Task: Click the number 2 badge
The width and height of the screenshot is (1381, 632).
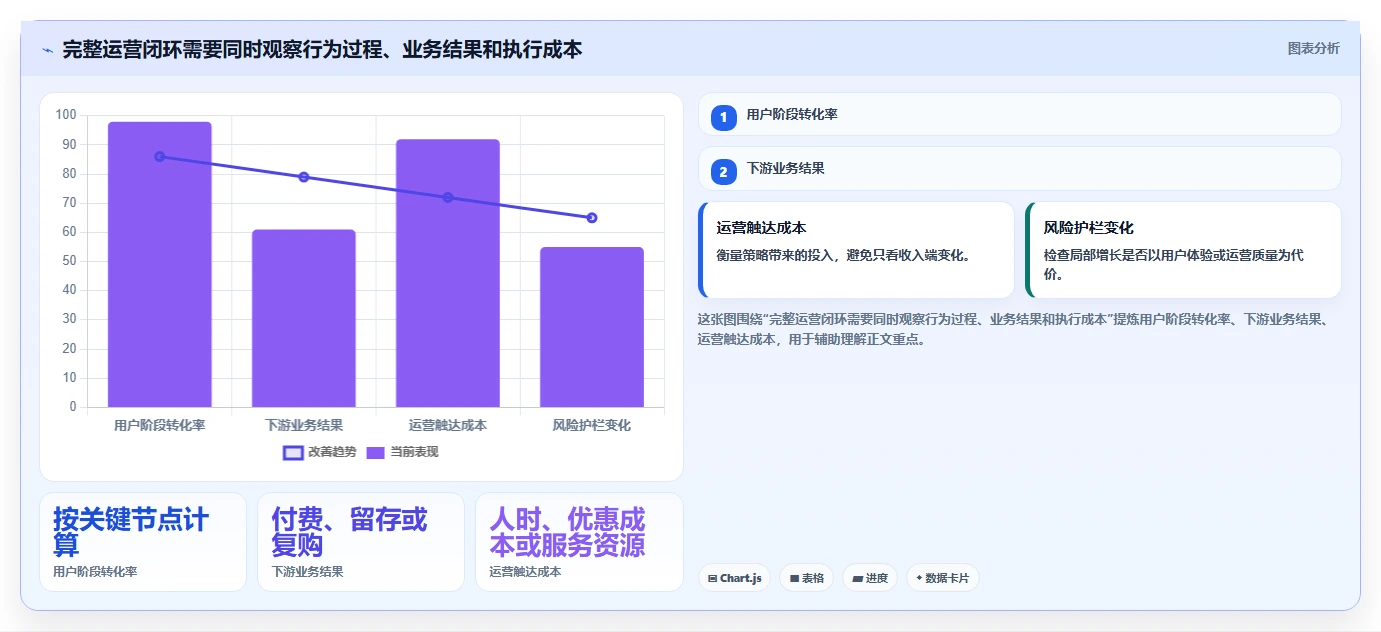Action: (724, 172)
